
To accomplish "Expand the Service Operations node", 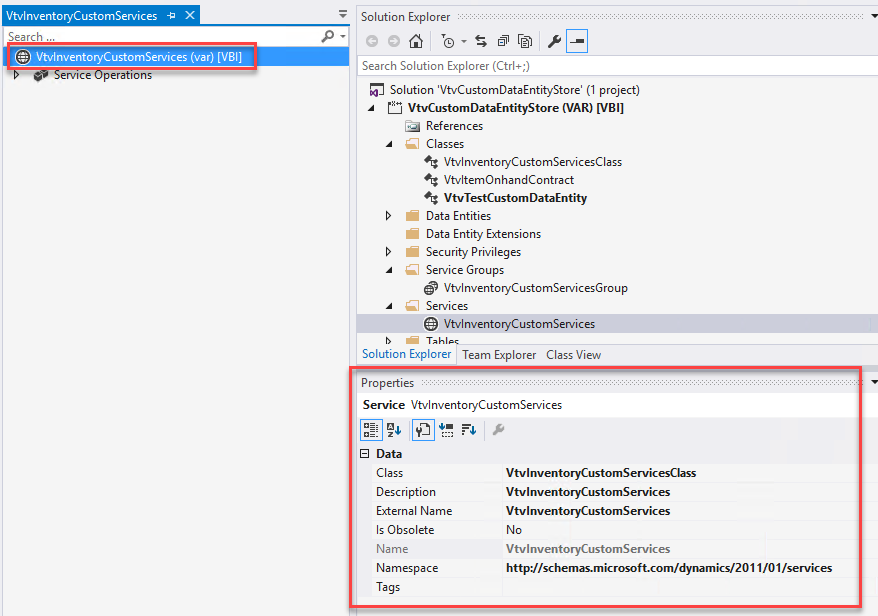I will (16, 75).
